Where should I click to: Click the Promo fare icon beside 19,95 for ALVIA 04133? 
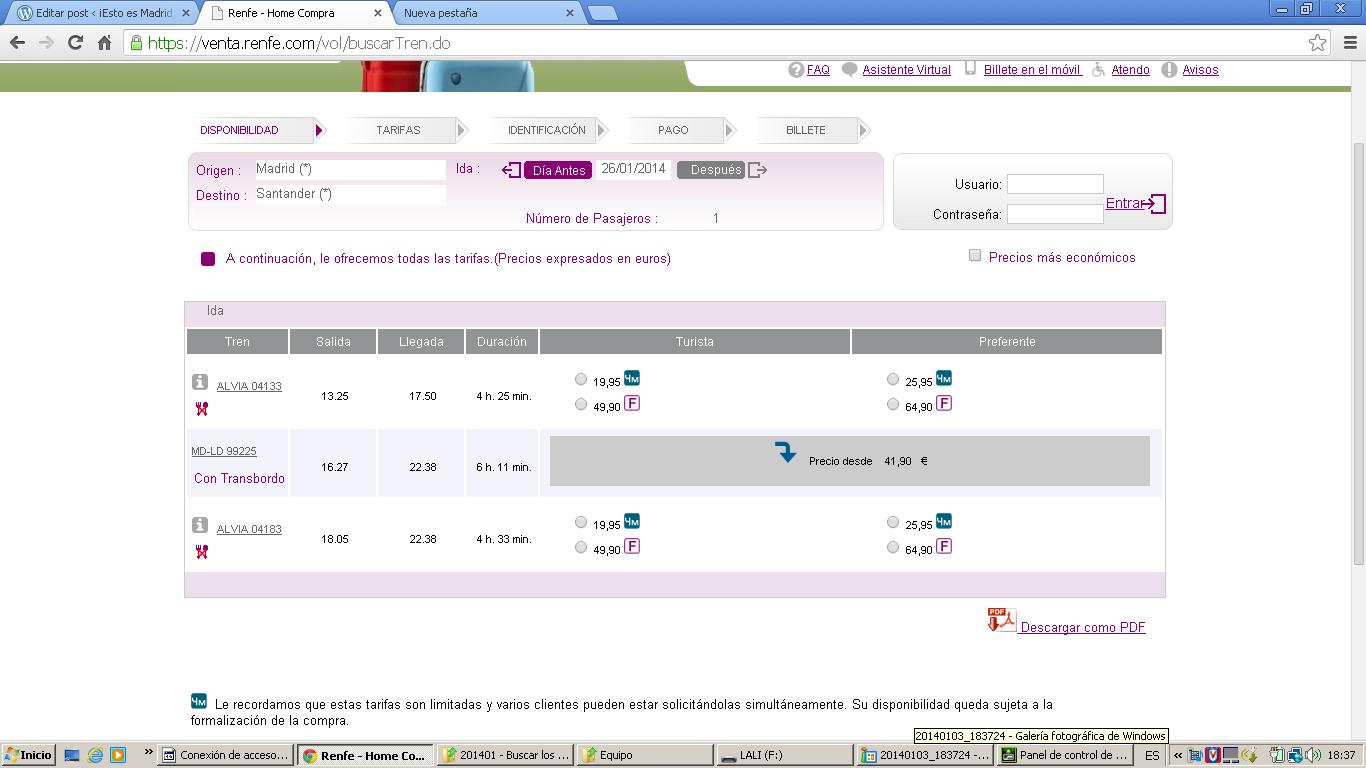632,378
